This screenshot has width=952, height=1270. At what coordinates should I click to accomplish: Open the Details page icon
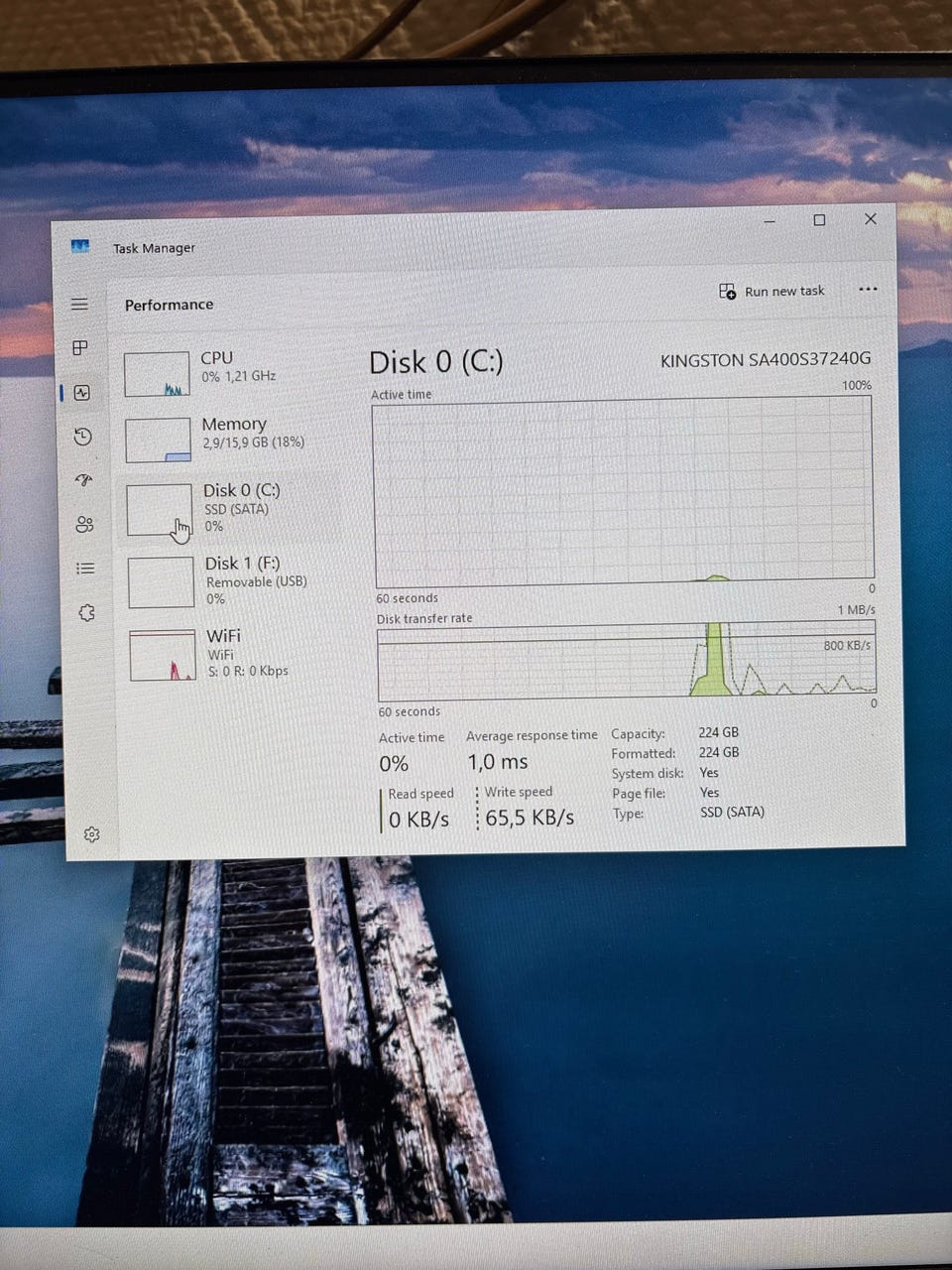coord(85,569)
